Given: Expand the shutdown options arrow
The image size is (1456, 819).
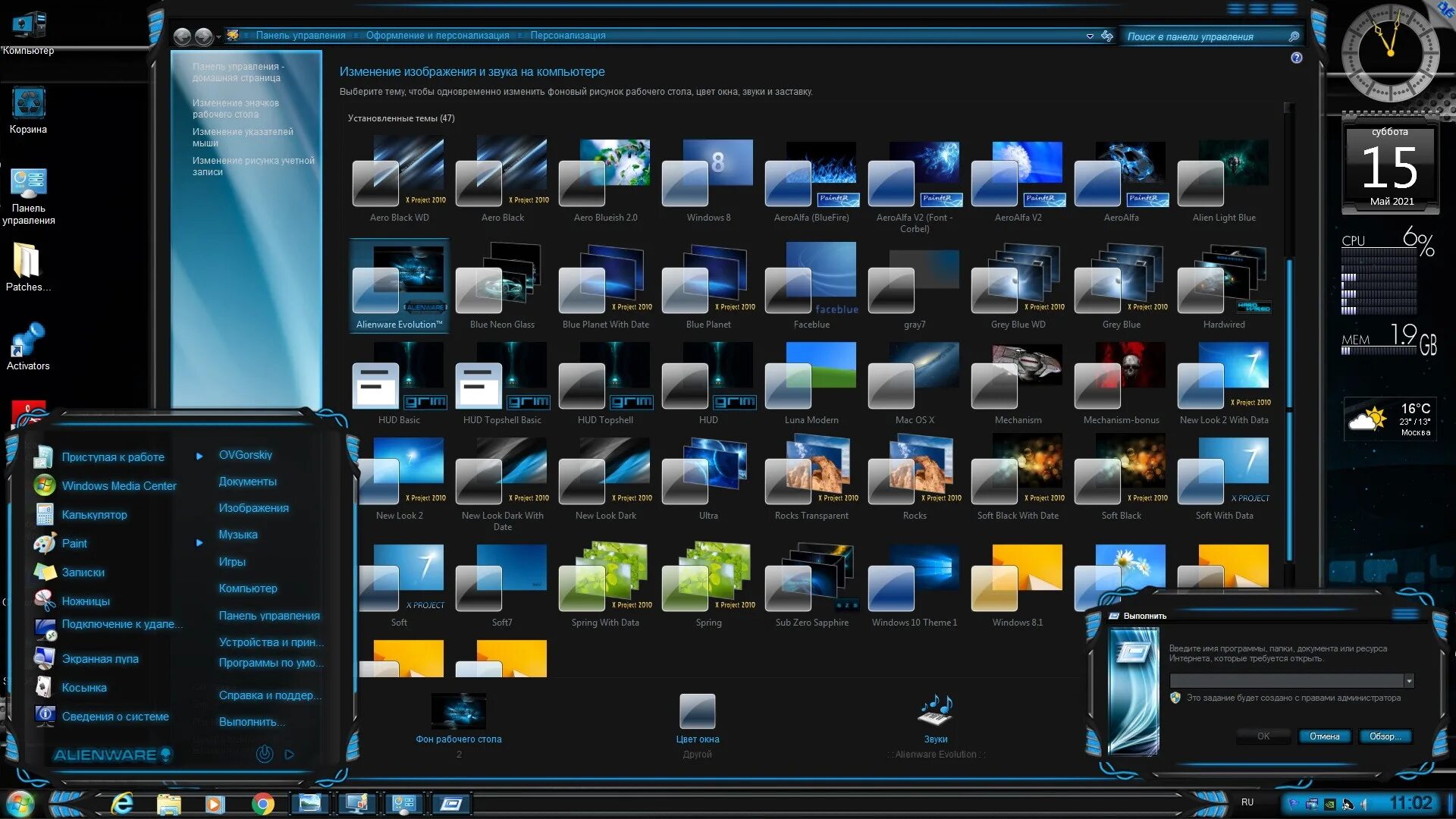Looking at the screenshot, I should point(289,754).
